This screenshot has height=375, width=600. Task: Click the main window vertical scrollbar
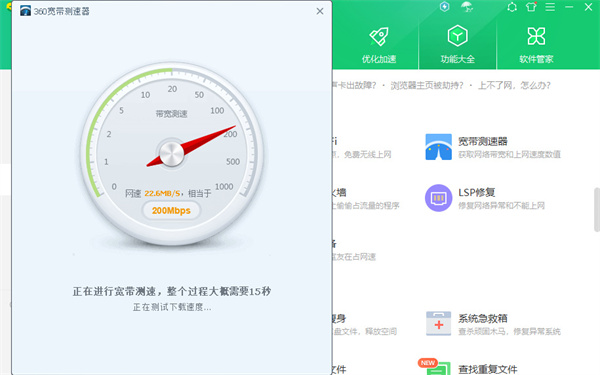(597, 210)
